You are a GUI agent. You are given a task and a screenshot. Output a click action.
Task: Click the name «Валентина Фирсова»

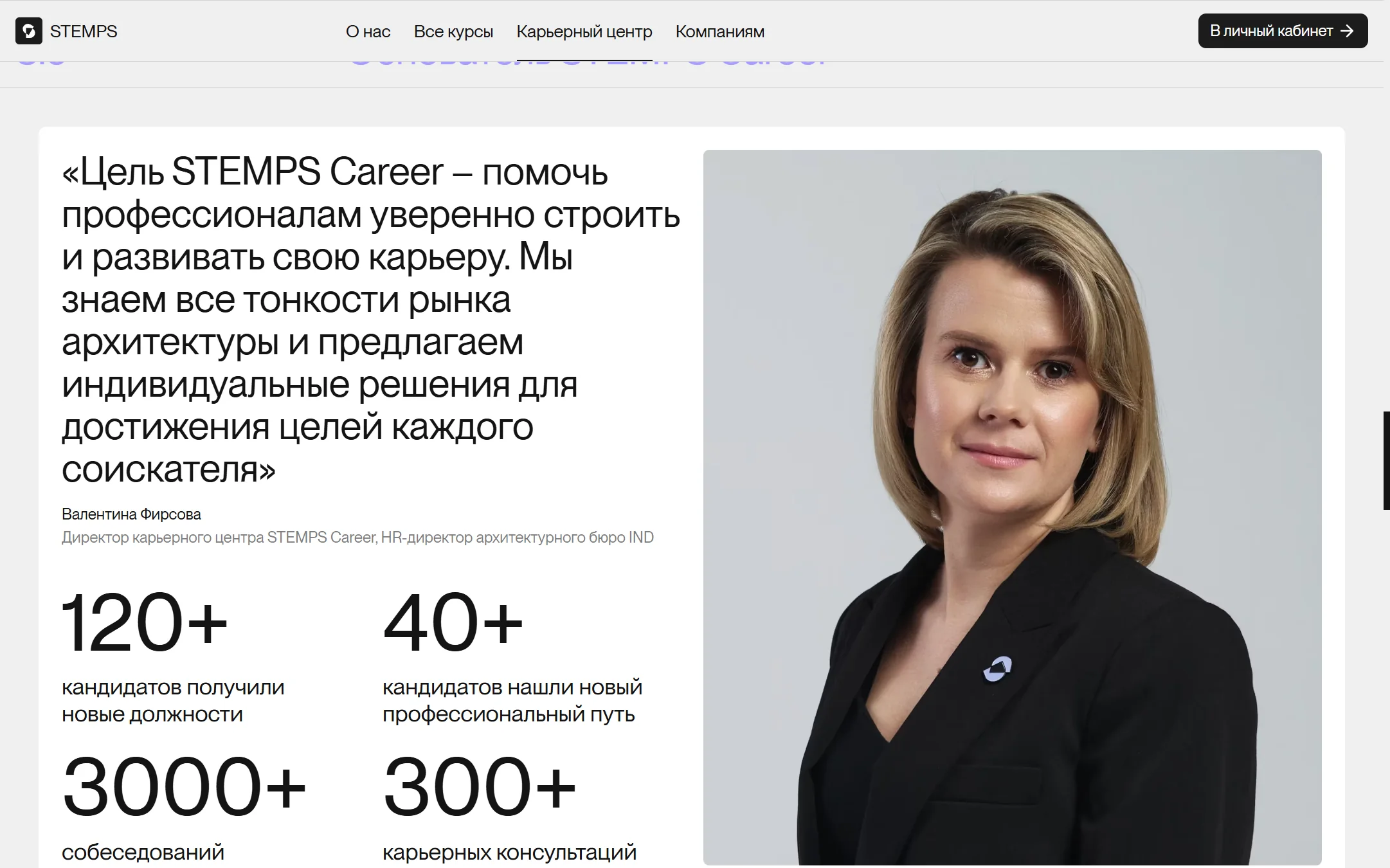131,514
